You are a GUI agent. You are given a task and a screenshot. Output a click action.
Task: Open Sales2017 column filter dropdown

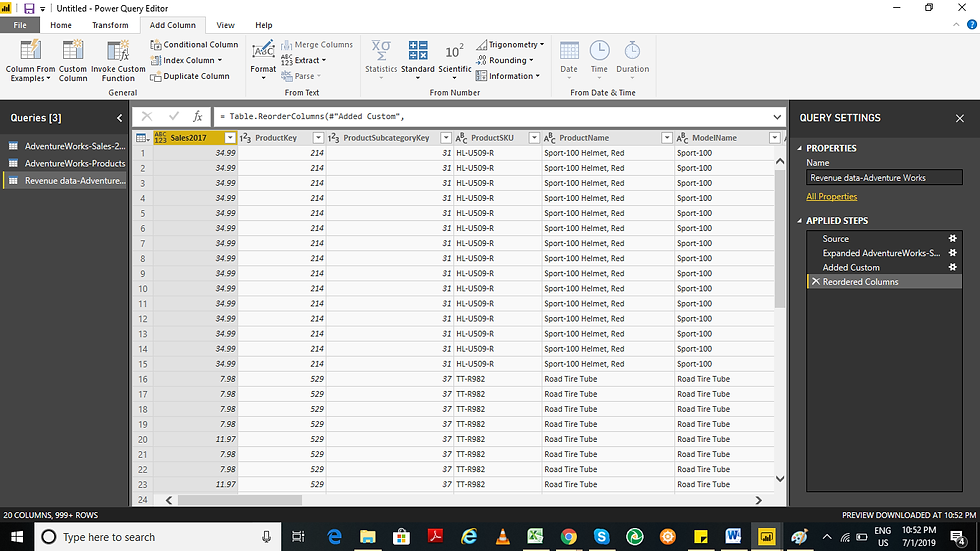(x=230, y=137)
